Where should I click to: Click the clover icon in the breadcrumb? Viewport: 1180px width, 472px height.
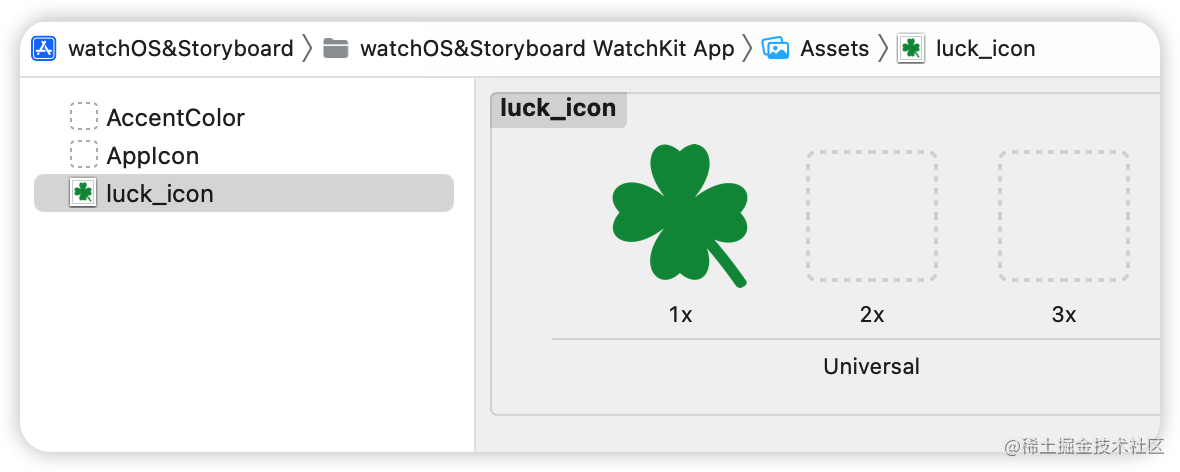(x=911, y=49)
